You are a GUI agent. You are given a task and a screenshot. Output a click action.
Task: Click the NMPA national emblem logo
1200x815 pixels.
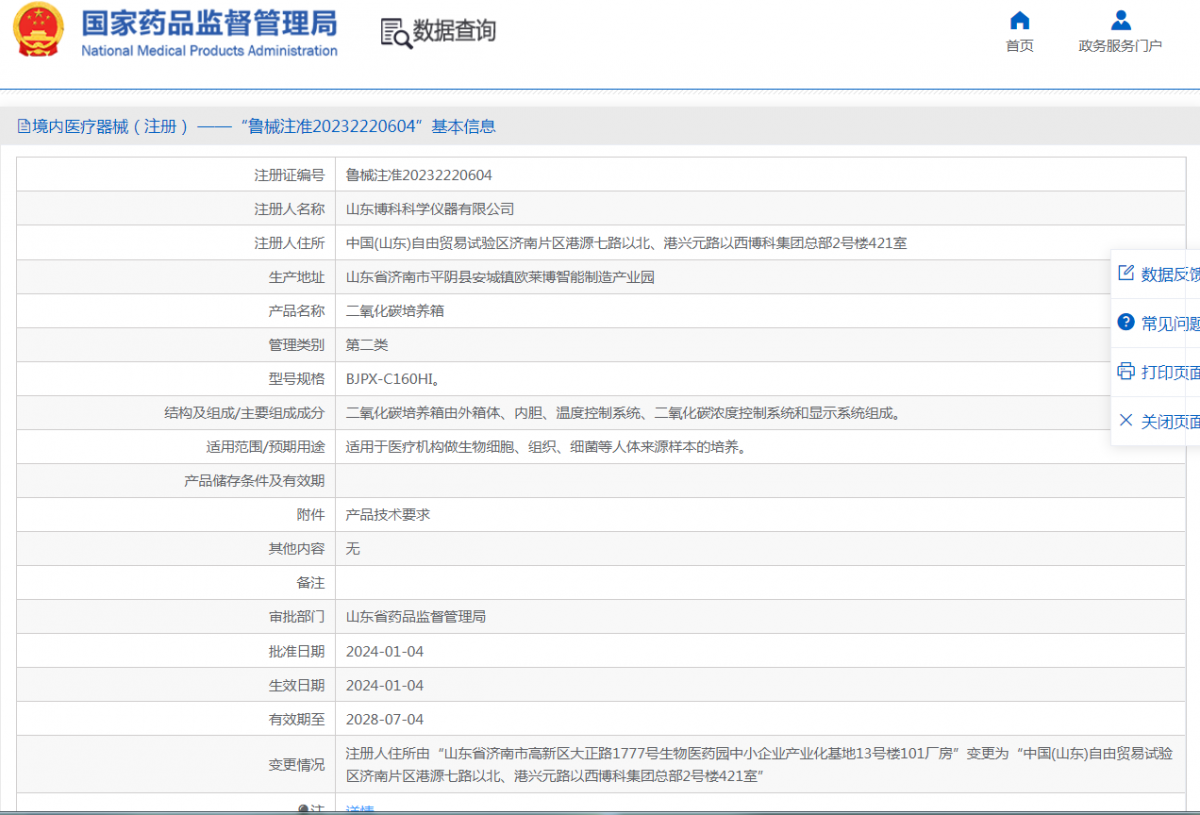click(x=37, y=30)
